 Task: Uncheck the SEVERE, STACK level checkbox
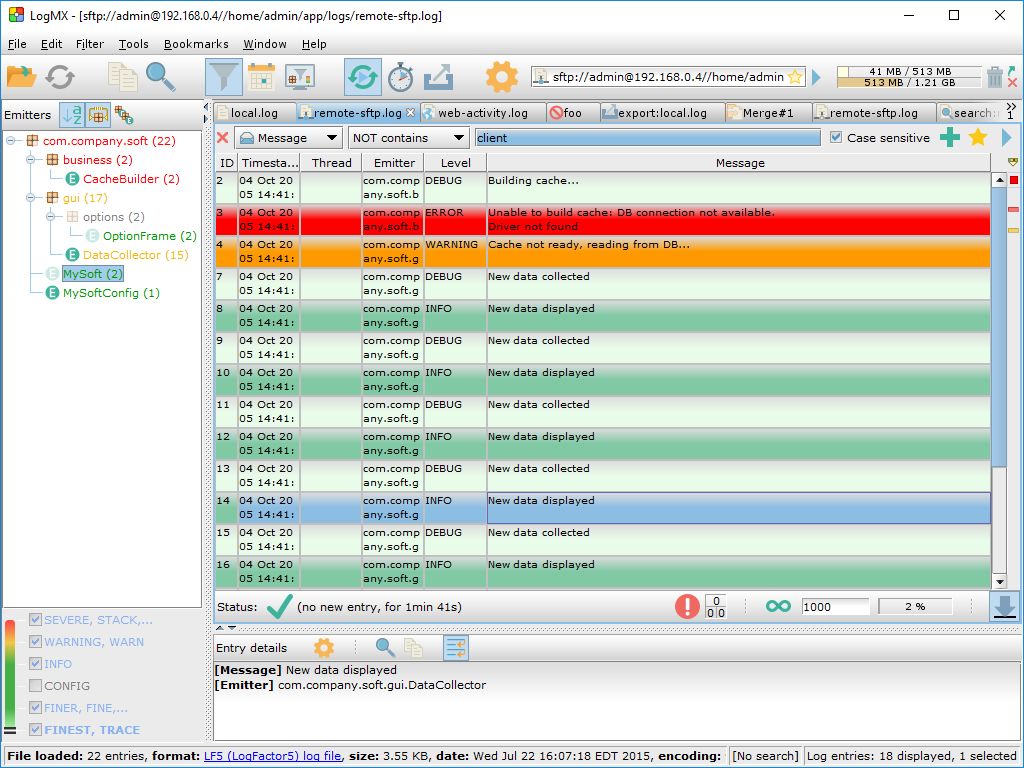36,620
